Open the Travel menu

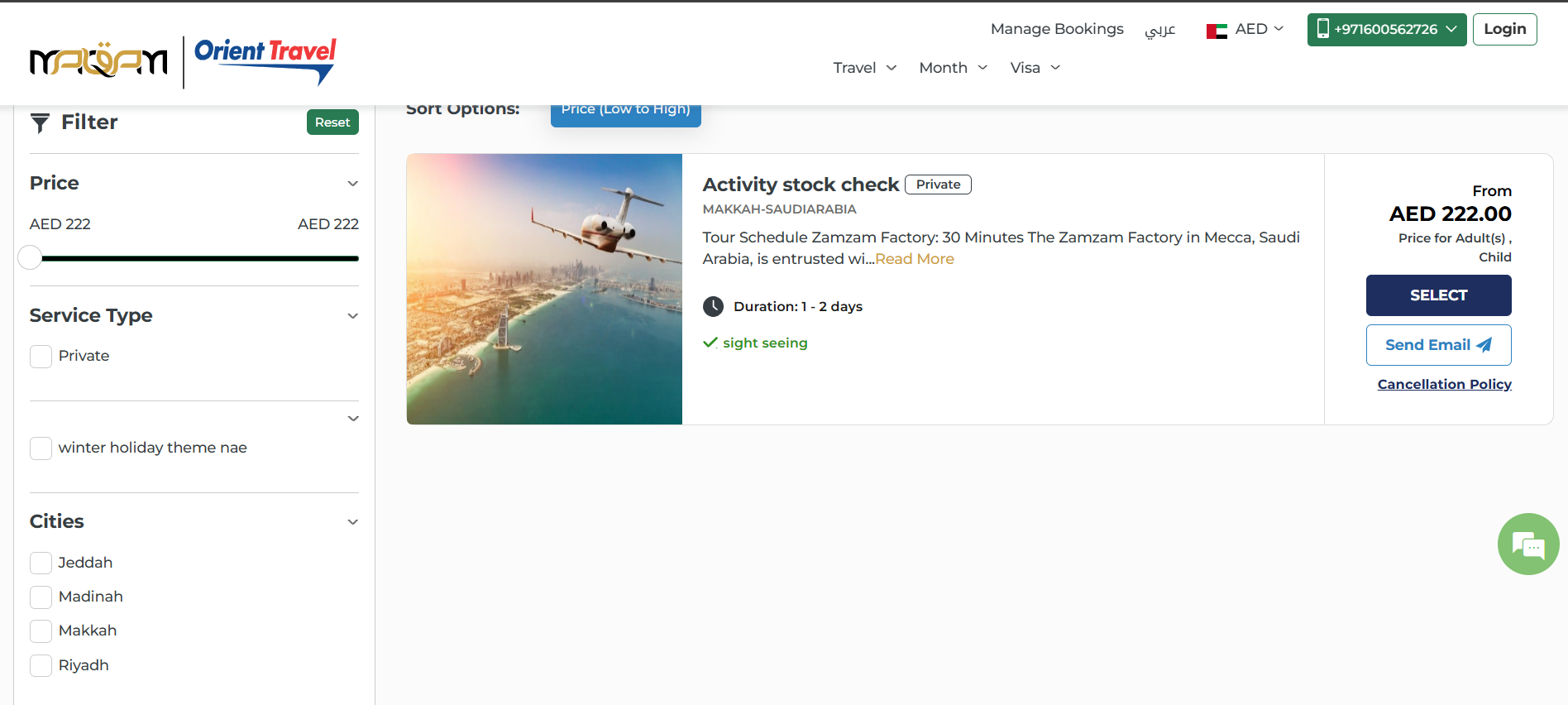pyautogui.click(x=864, y=68)
